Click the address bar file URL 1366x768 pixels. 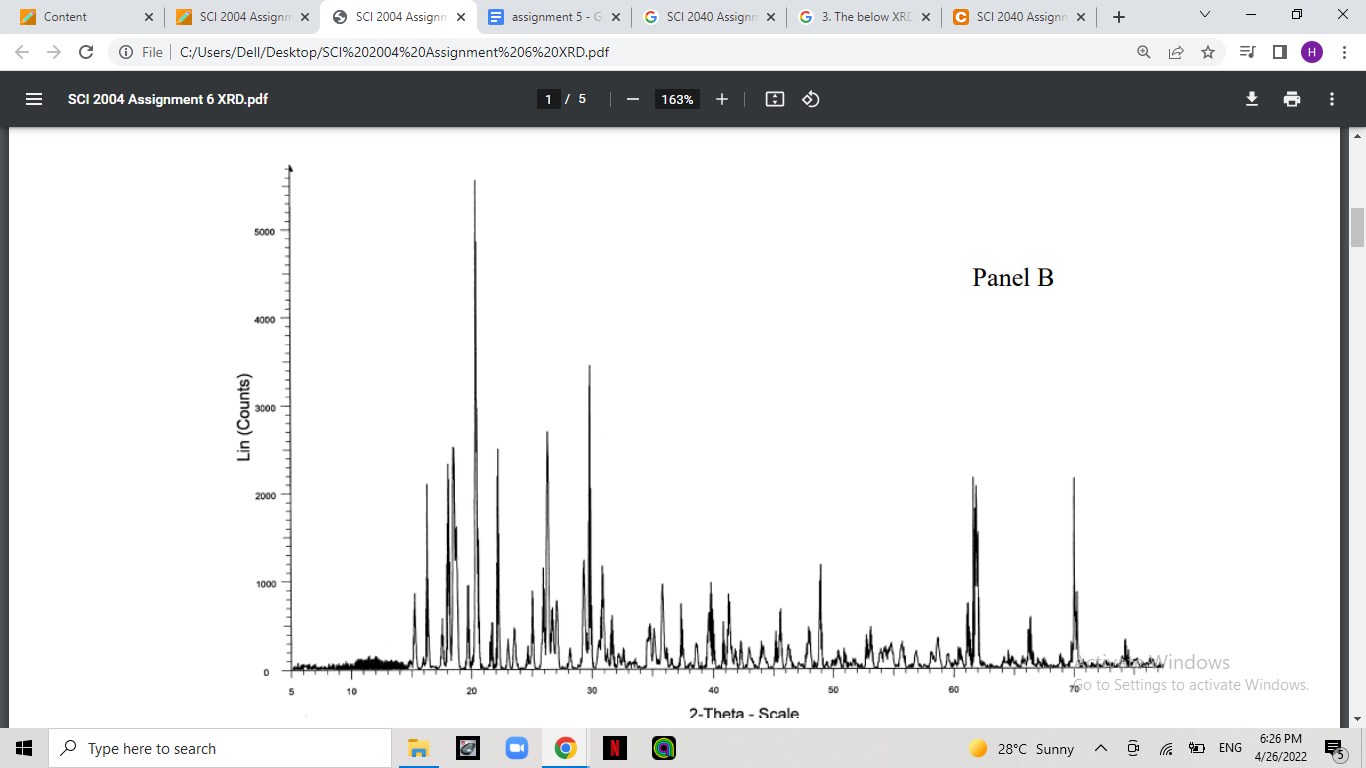(x=394, y=52)
